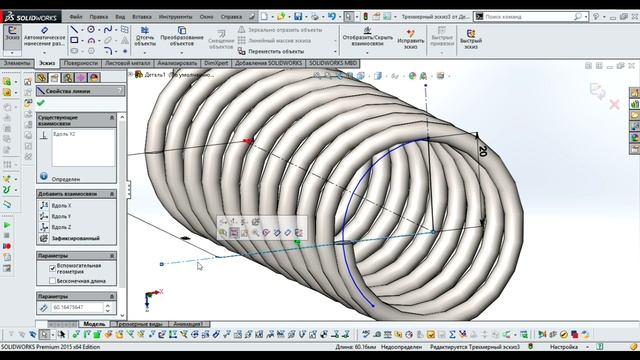Open dropdown under Отобразить/Скрыть взаимосвязи
The width and height of the screenshot is (640, 360).
(x=367, y=52)
